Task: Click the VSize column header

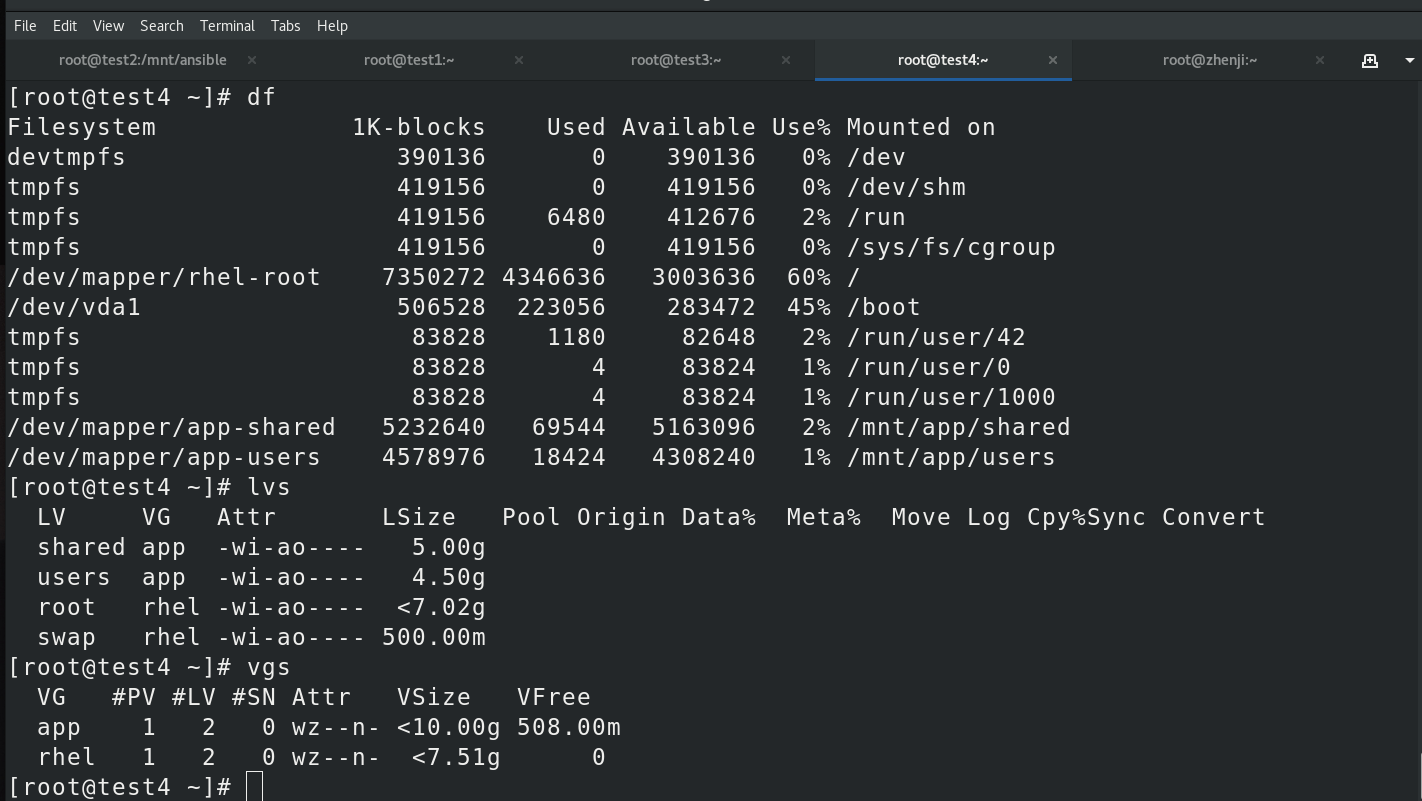Action: [x=434, y=697]
